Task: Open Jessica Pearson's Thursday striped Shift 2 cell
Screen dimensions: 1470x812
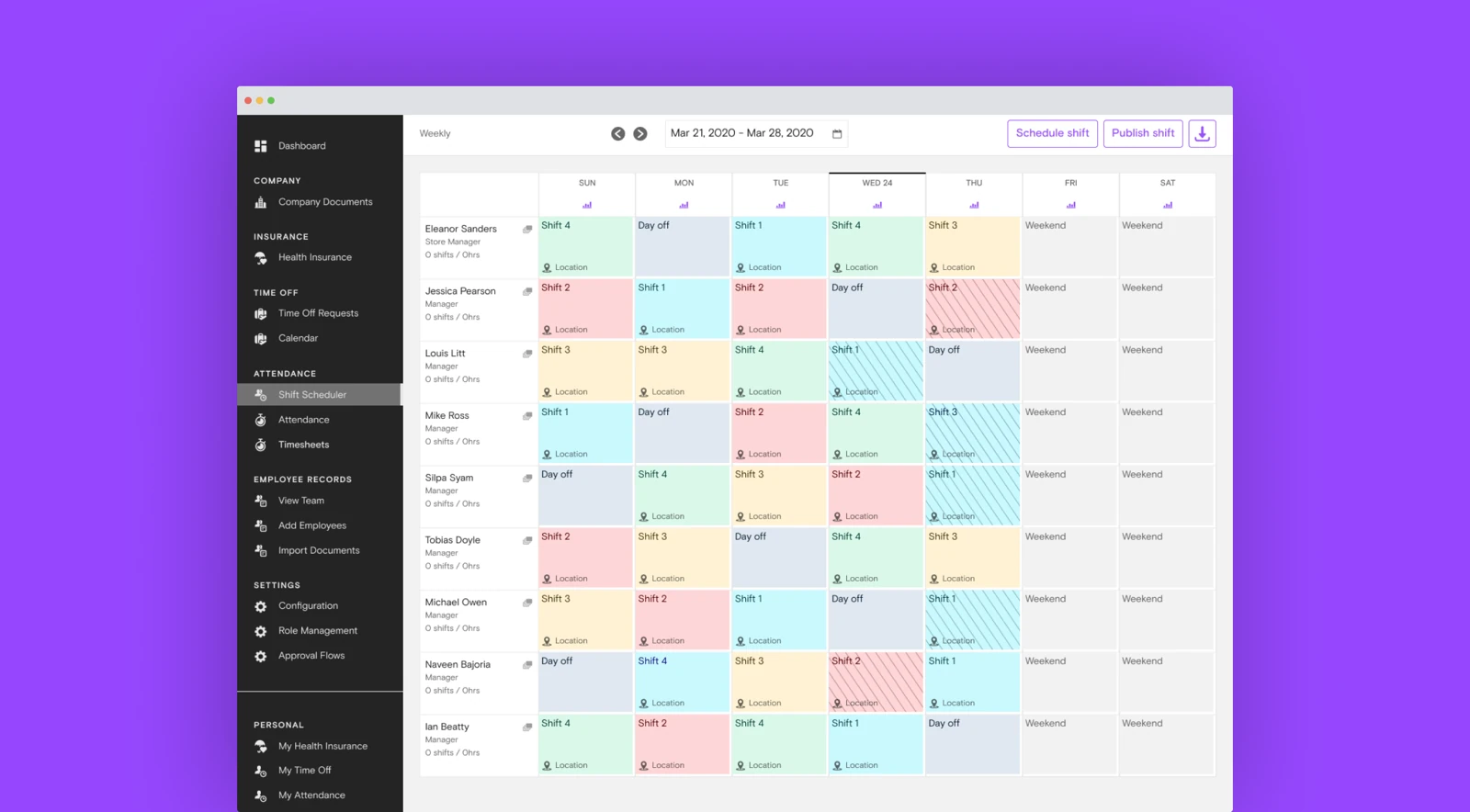Action: point(973,310)
